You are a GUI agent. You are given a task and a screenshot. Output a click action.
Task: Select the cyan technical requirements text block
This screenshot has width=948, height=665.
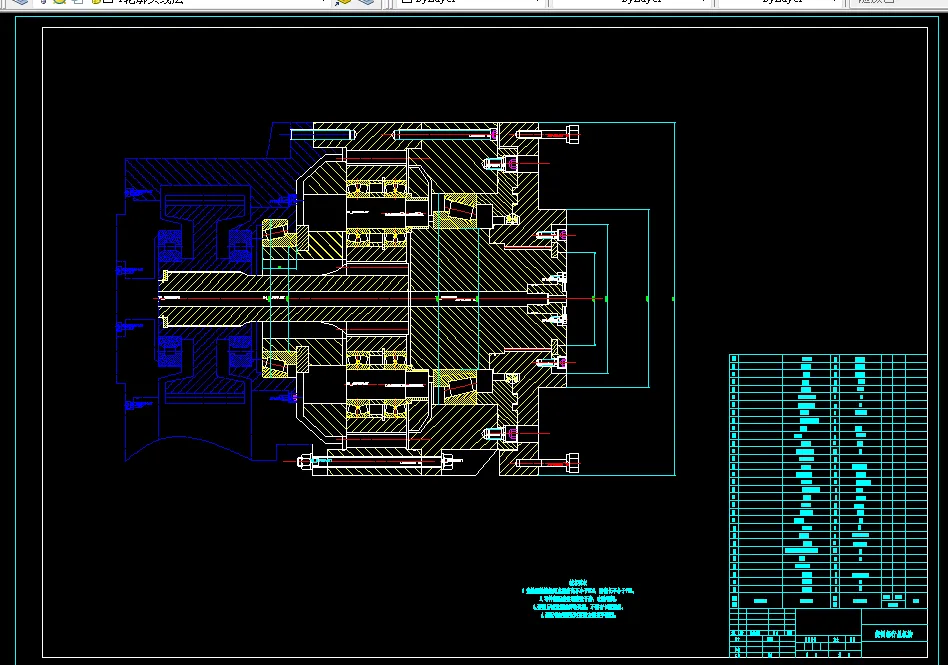[x=577, y=599]
